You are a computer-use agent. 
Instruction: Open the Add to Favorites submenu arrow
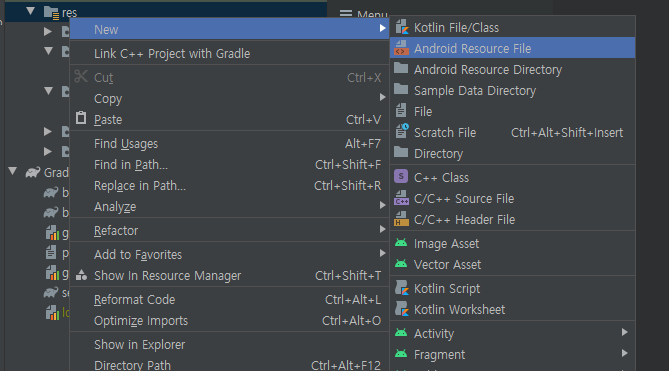click(382, 253)
